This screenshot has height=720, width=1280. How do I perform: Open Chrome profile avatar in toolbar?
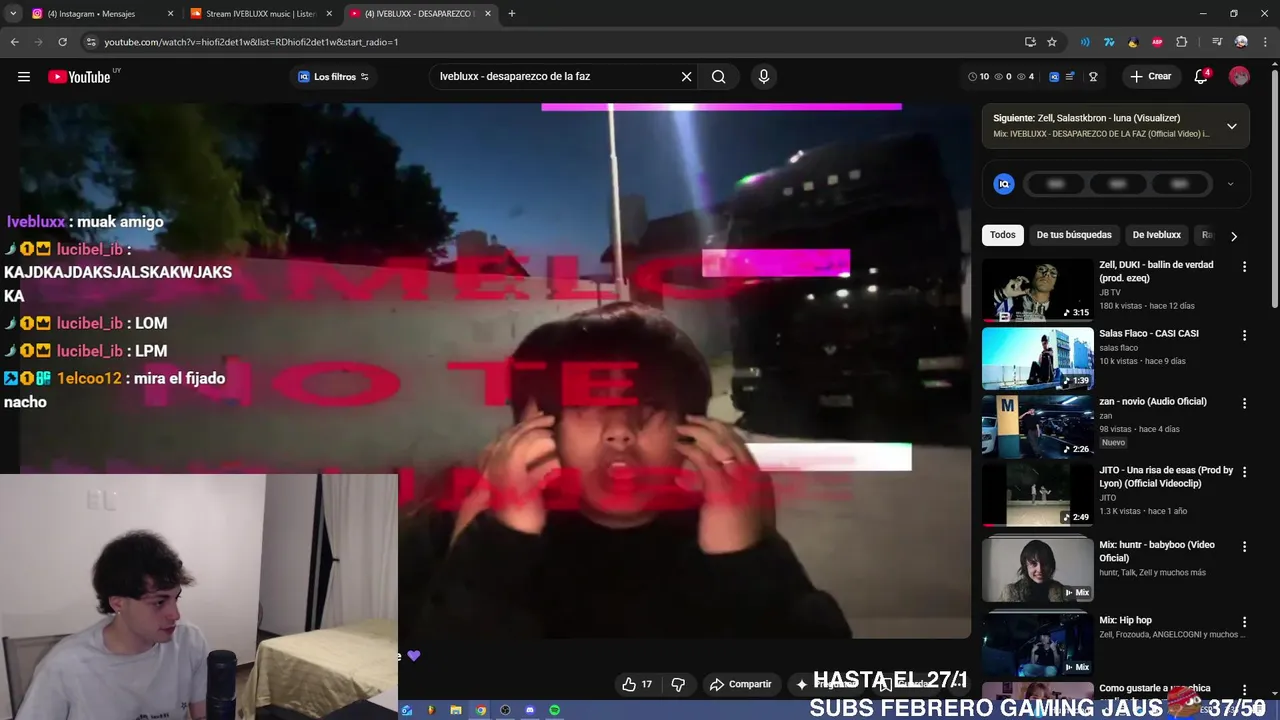click(x=1241, y=42)
